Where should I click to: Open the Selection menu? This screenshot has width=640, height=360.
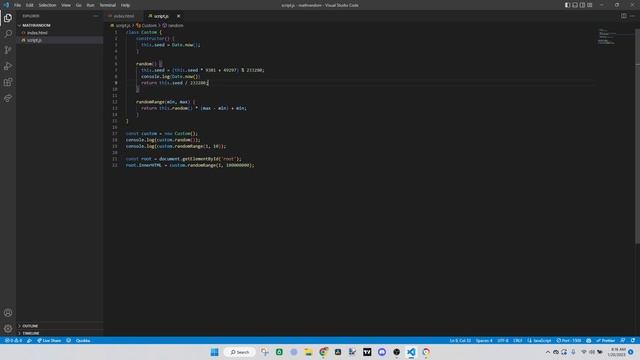pyautogui.click(x=47, y=5)
